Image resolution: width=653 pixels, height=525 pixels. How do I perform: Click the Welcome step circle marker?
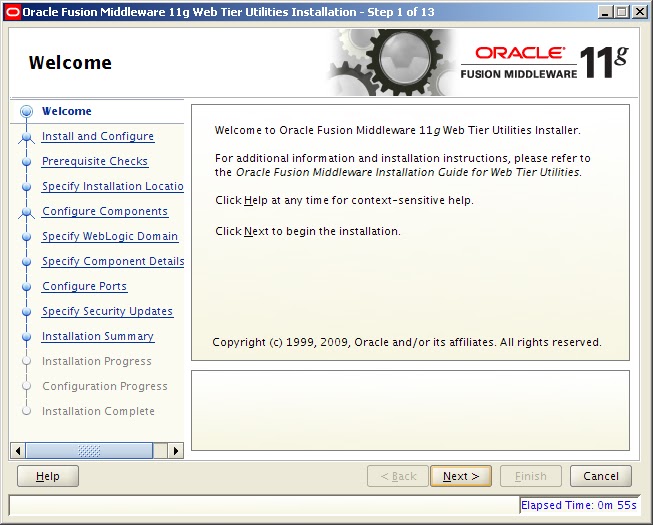[x=27, y=111]
